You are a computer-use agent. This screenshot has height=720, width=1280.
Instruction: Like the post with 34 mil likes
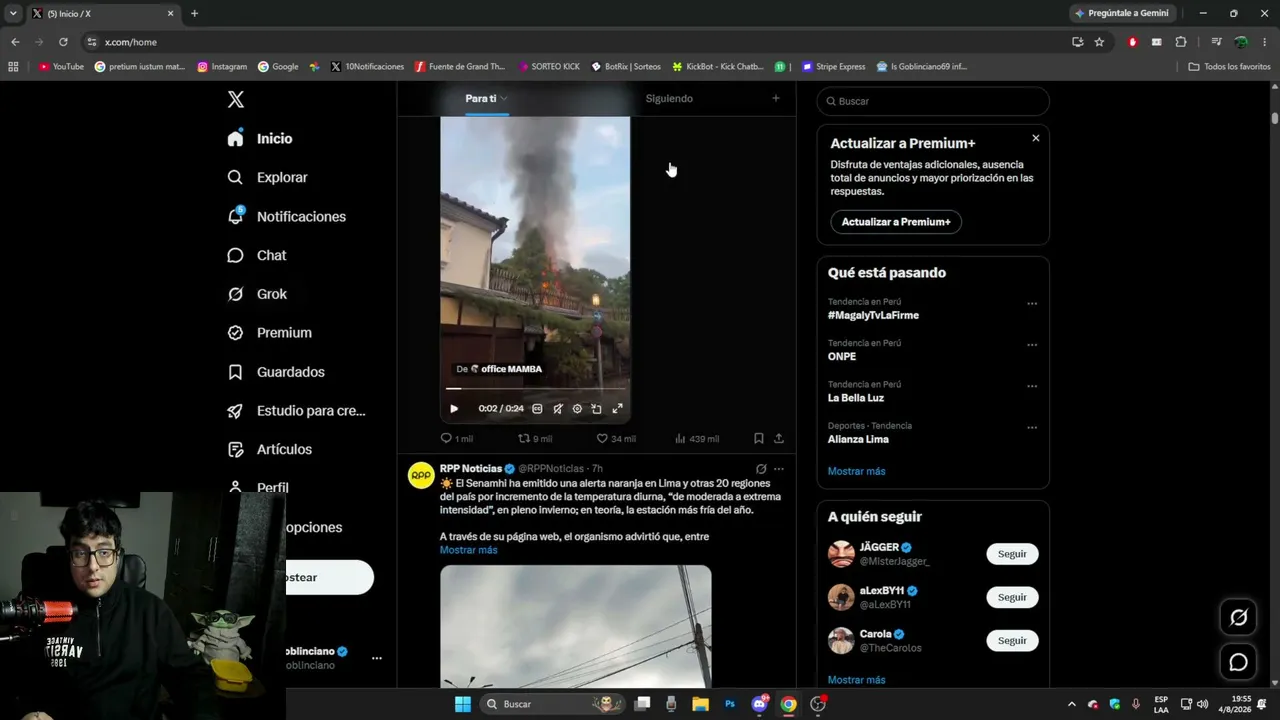[616, 438]
